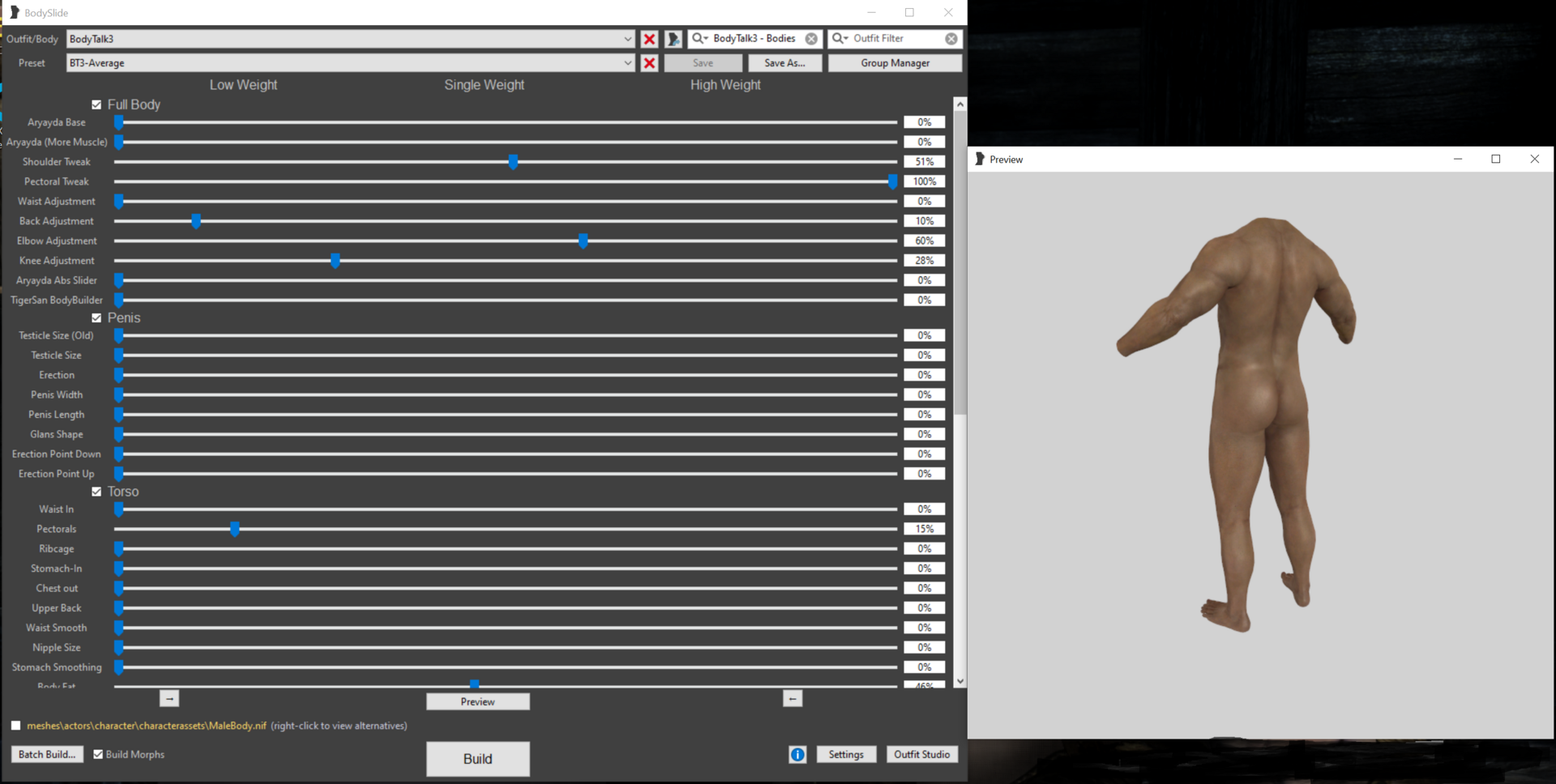Open Batch Build... dialog

(47, 754)
